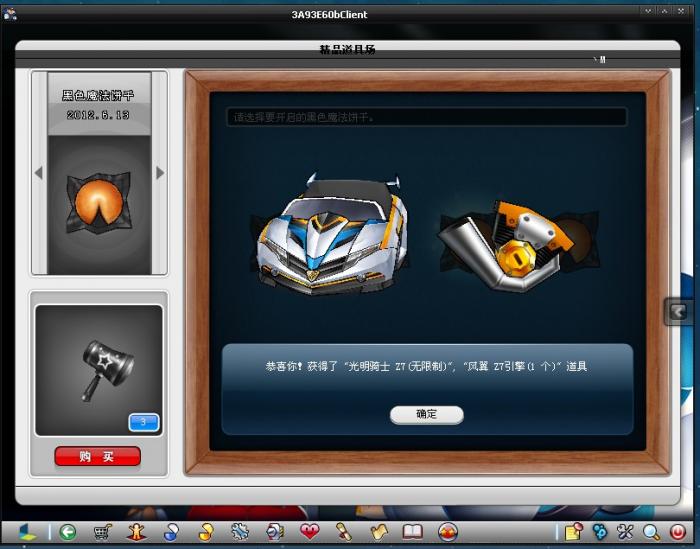Open the crossed tools settings icon
700x549 pixels.
pyautogui.click(x=625, y=532)
